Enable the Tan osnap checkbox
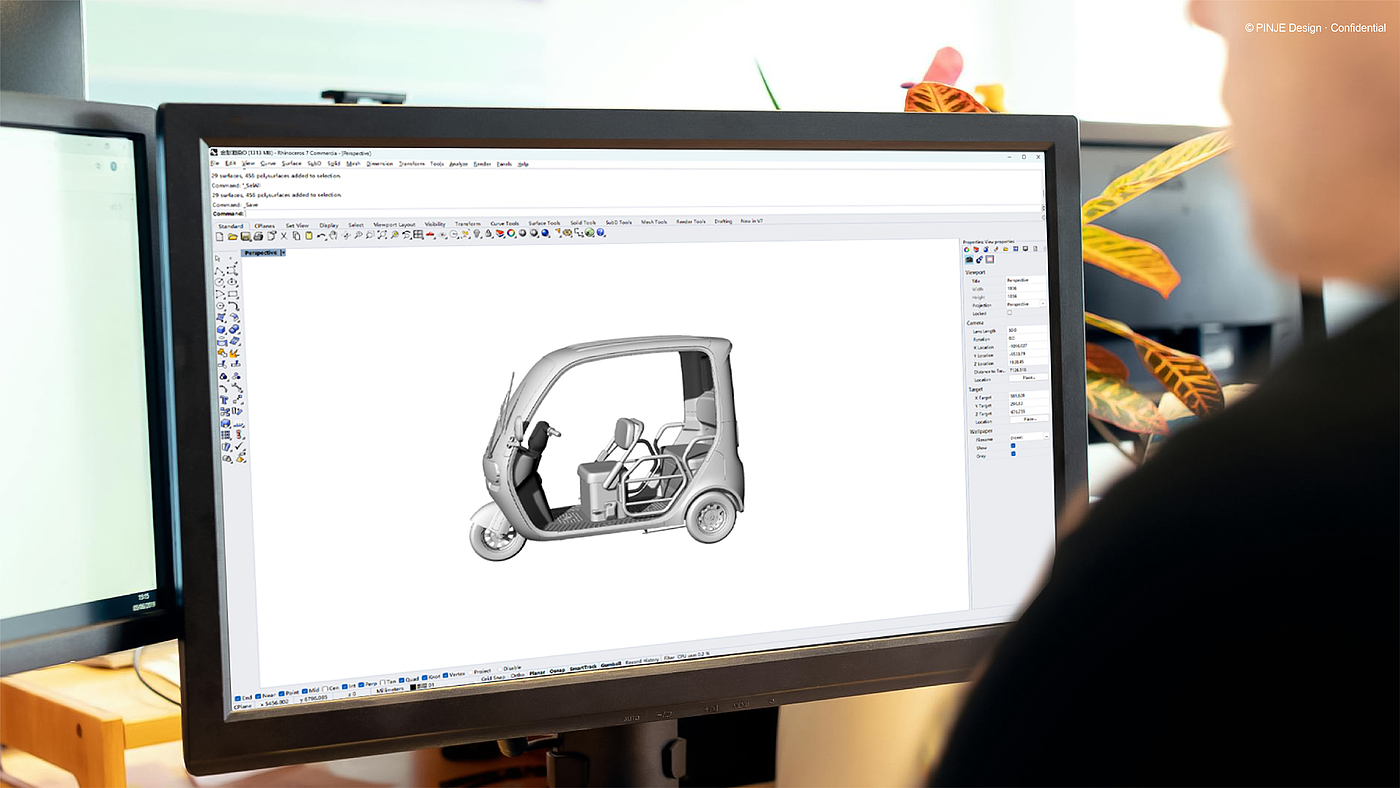 click(383, 682)
